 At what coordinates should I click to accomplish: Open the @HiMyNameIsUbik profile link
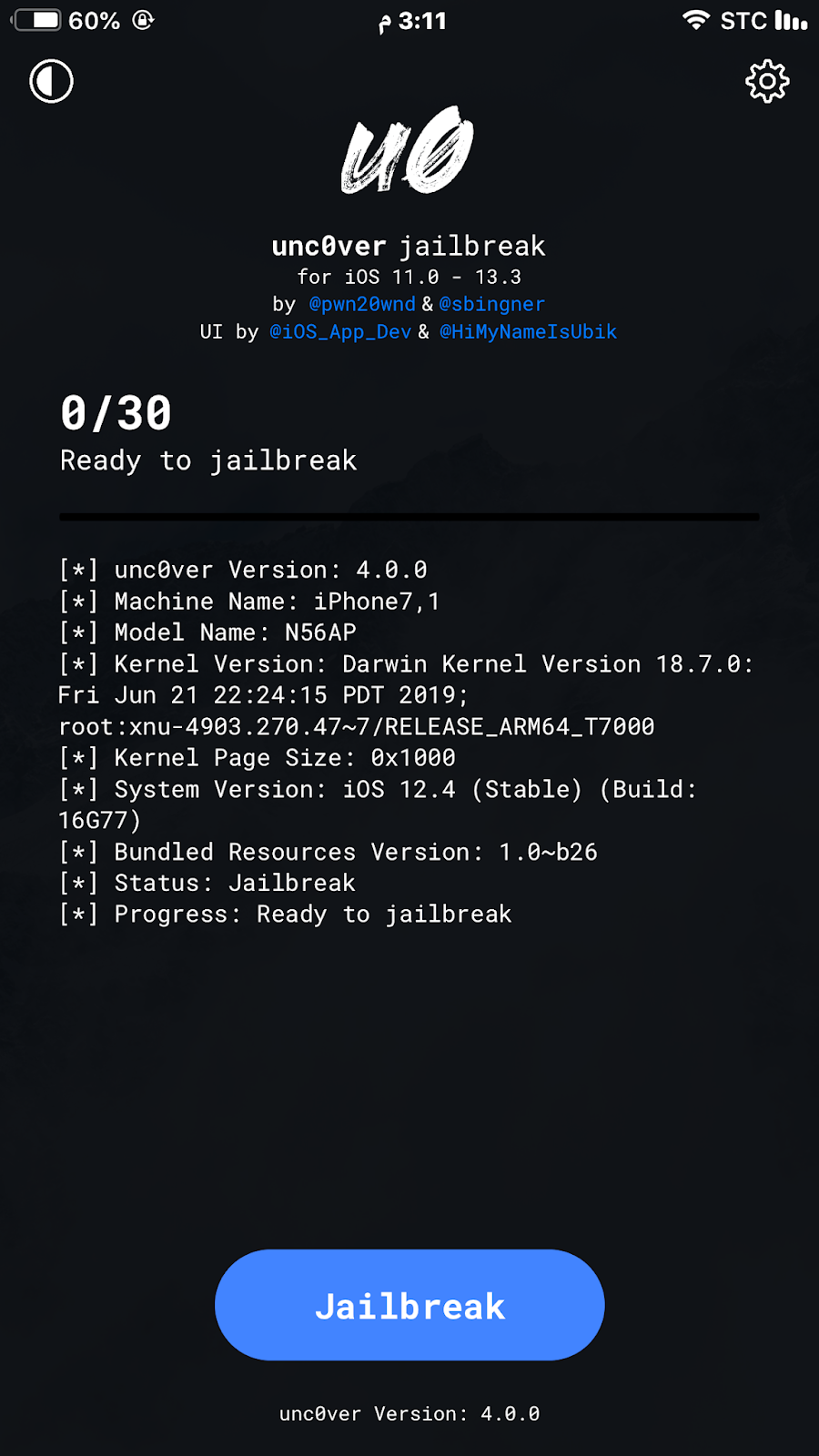(x=528, y=331)
